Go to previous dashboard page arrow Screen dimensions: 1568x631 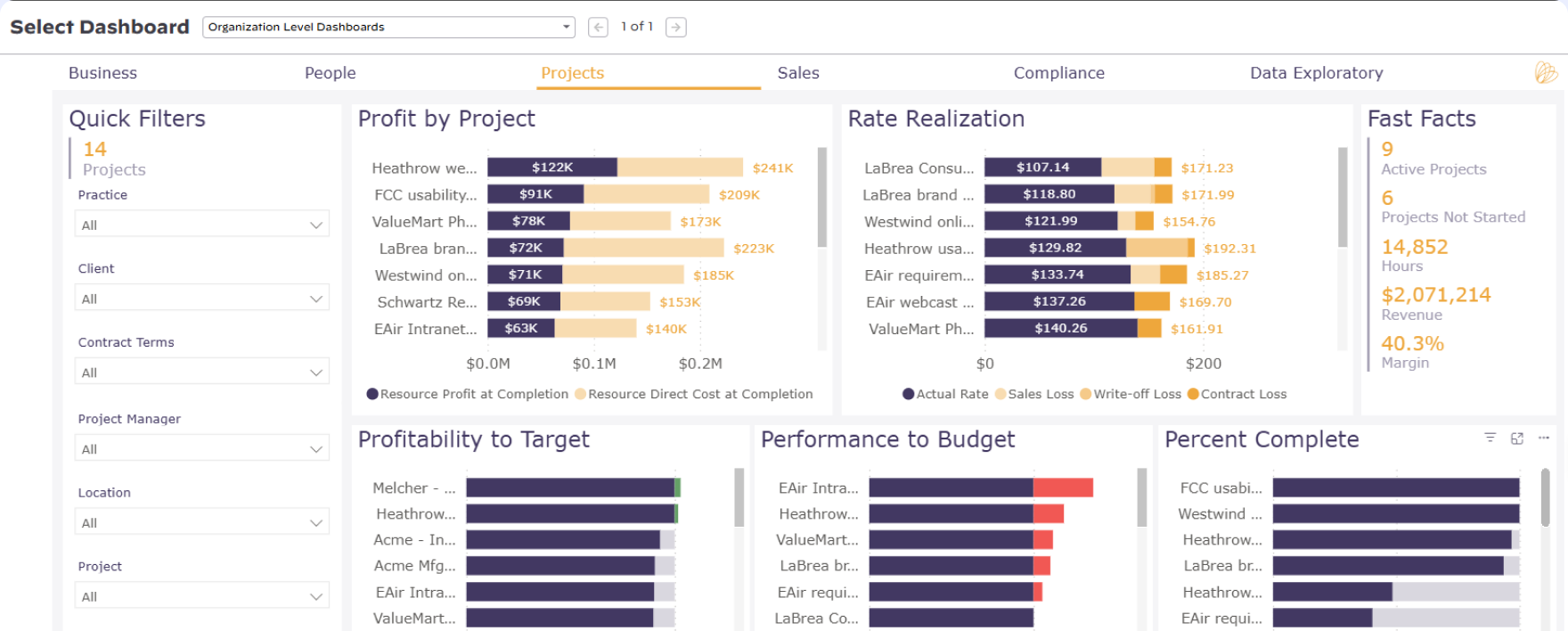pyautogui.click(x=599, y=28)
